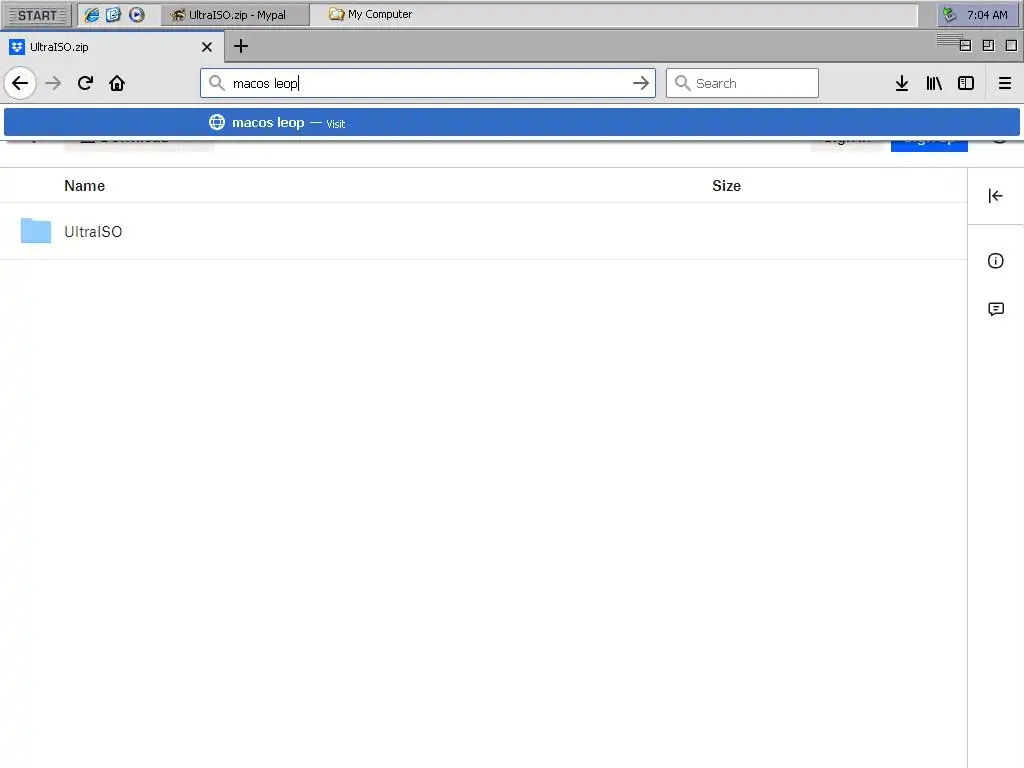Open the Library bookshelf icon
Screen dimensions: 1024x768
934,83
